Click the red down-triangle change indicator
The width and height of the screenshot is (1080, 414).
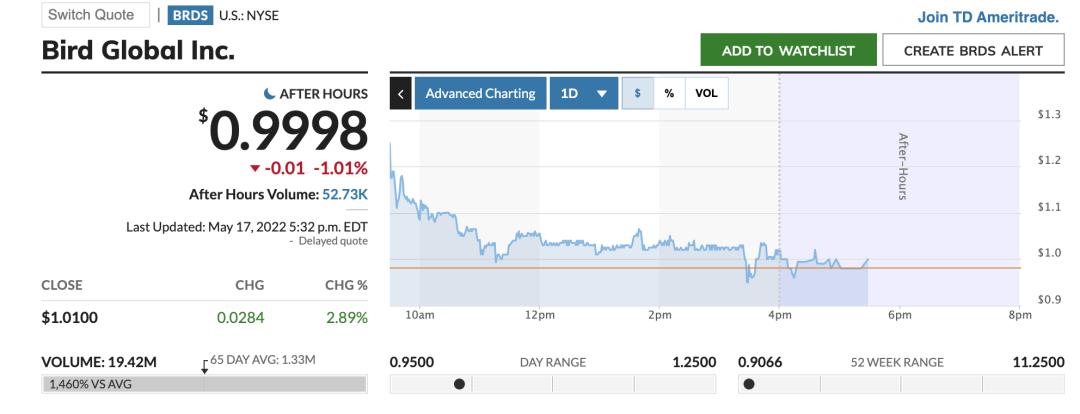click(254, 168)
